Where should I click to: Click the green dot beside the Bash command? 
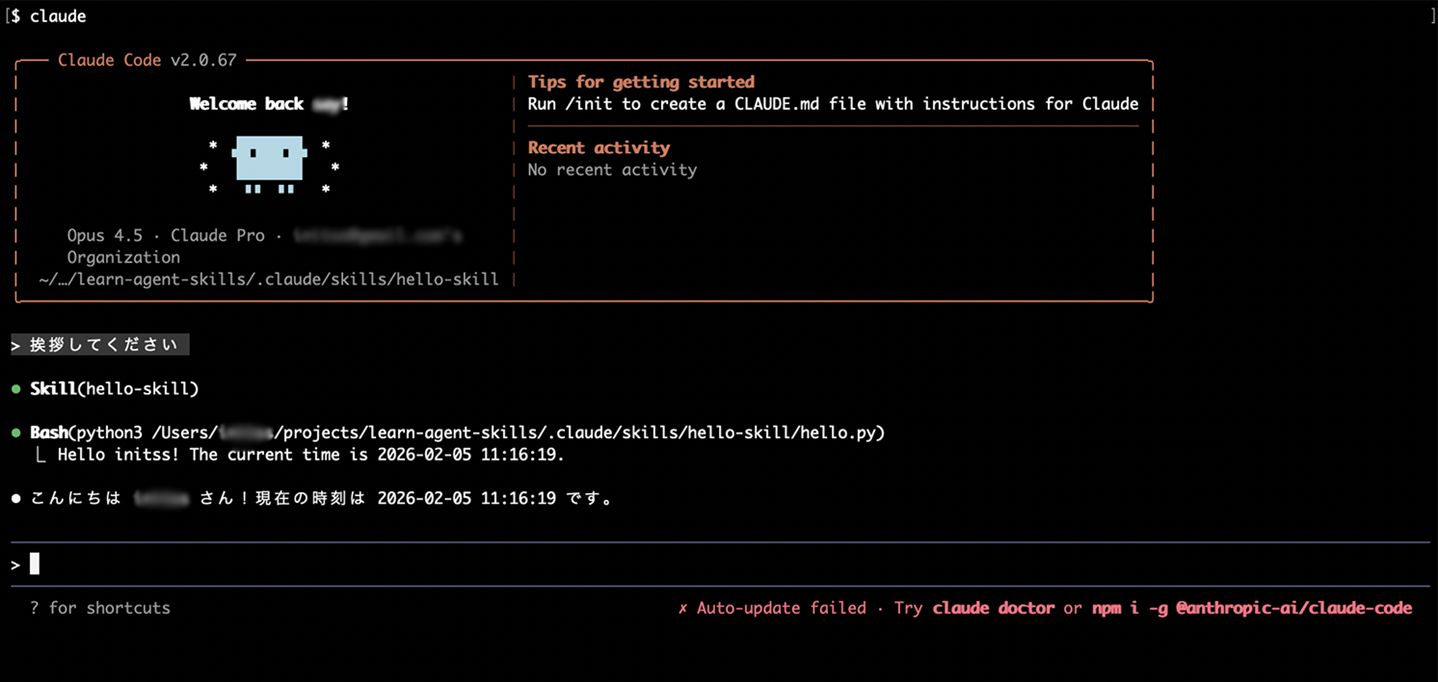click(16, 433)
